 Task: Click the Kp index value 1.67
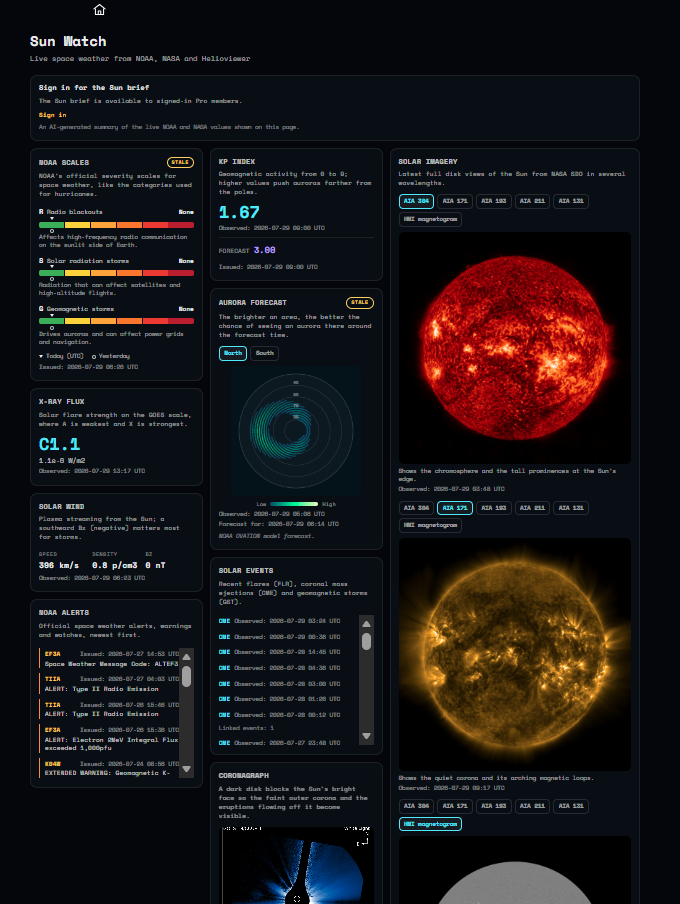tap(239, 213)
